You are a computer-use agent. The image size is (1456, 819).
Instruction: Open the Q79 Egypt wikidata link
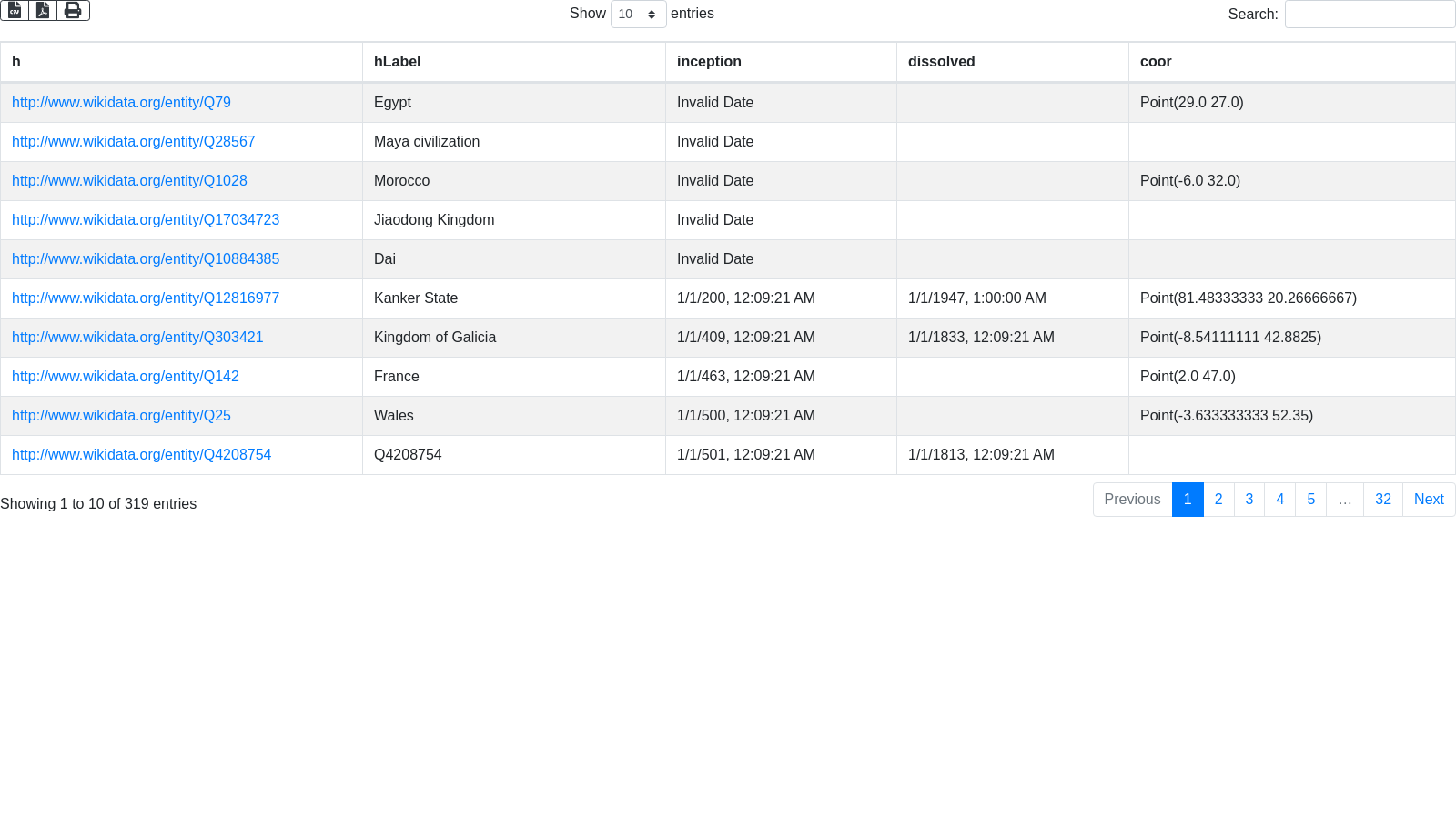coord(121,103)
